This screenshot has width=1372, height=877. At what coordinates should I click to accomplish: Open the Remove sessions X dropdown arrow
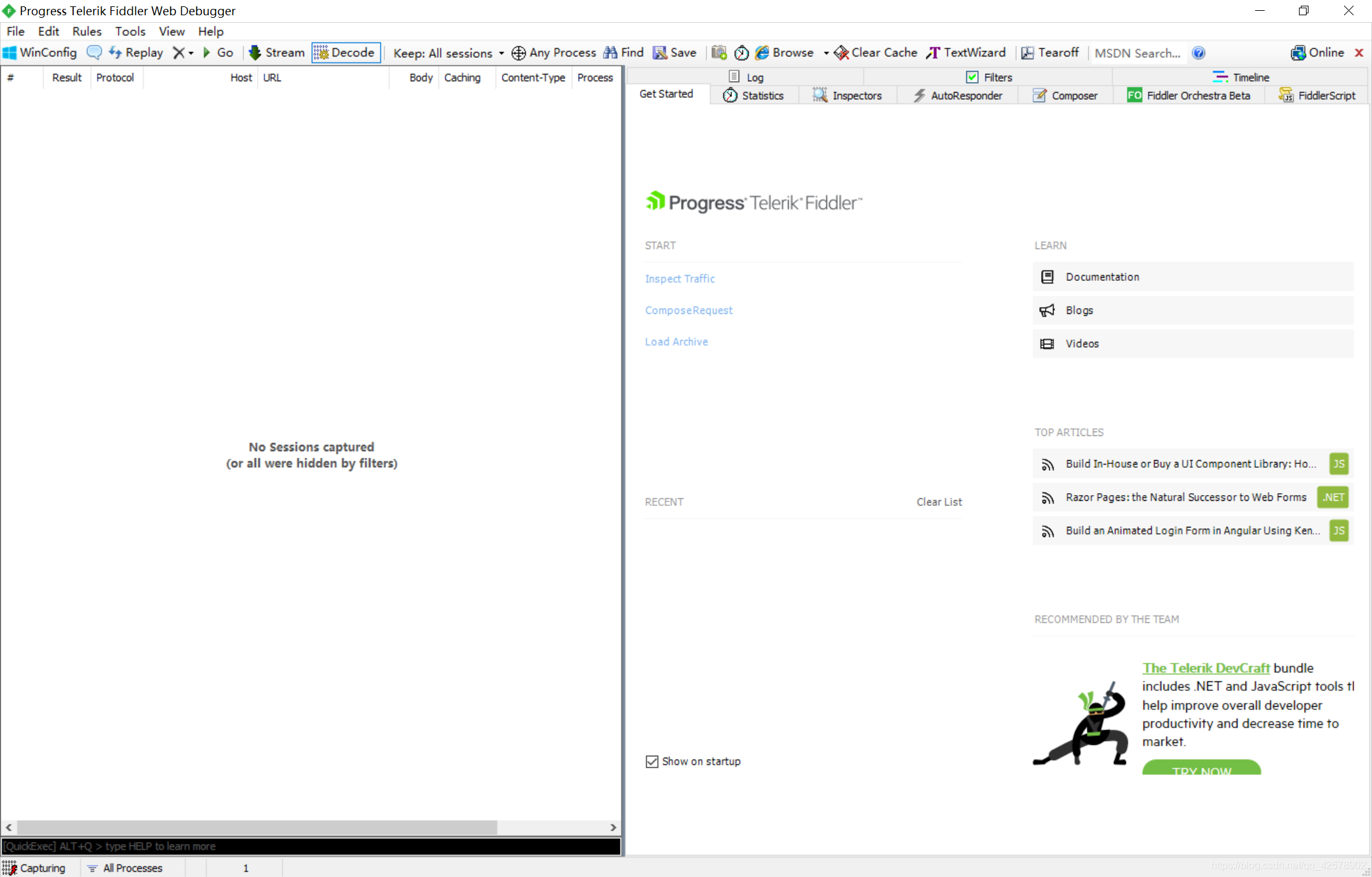[191, 53]
